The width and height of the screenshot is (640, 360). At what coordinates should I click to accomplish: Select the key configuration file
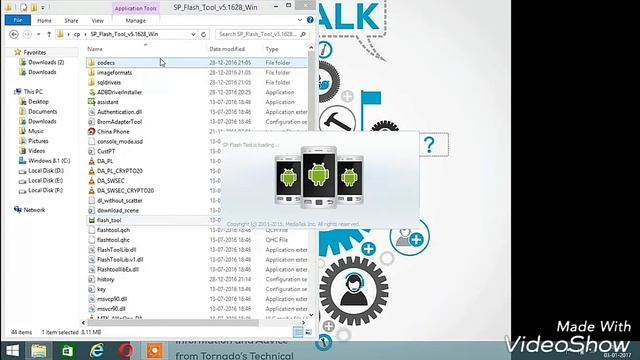tap(101, 289)
